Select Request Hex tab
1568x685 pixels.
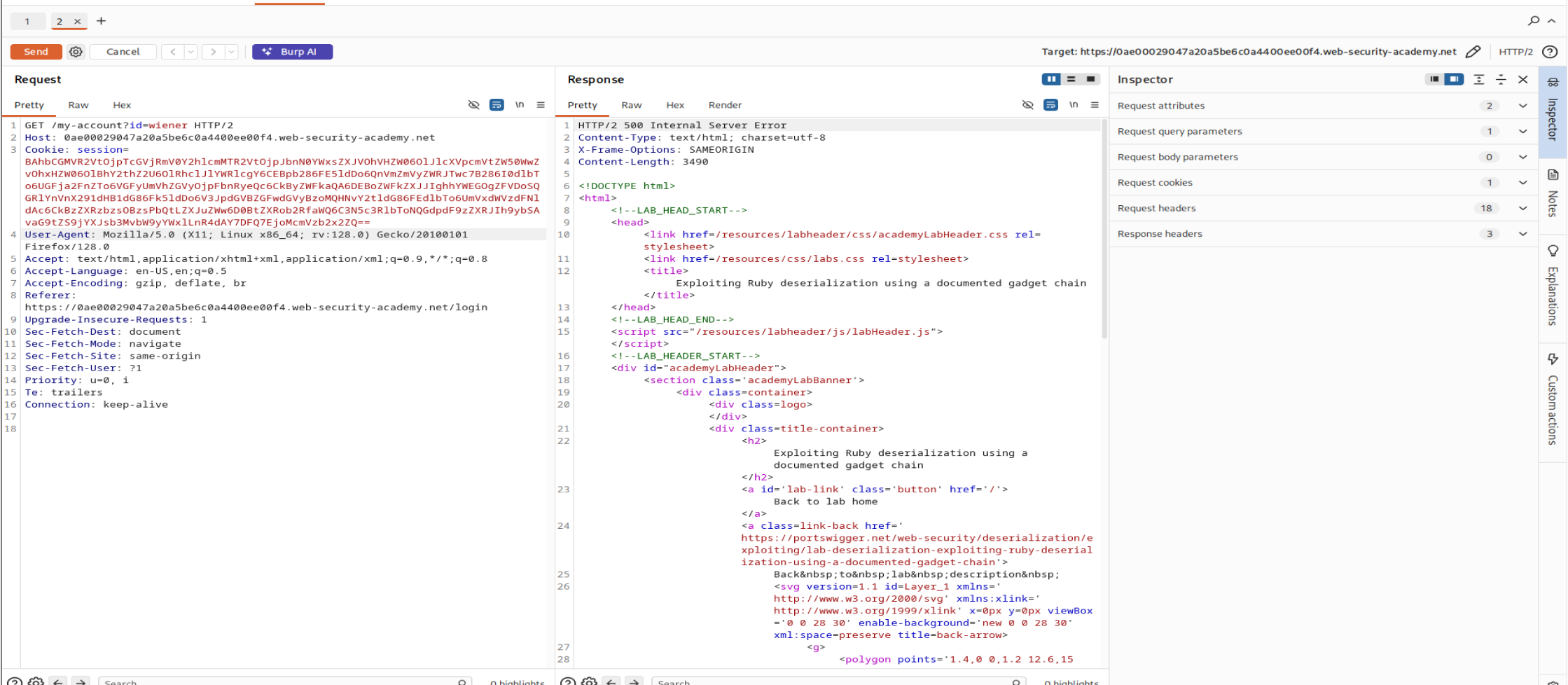[122, 105]
